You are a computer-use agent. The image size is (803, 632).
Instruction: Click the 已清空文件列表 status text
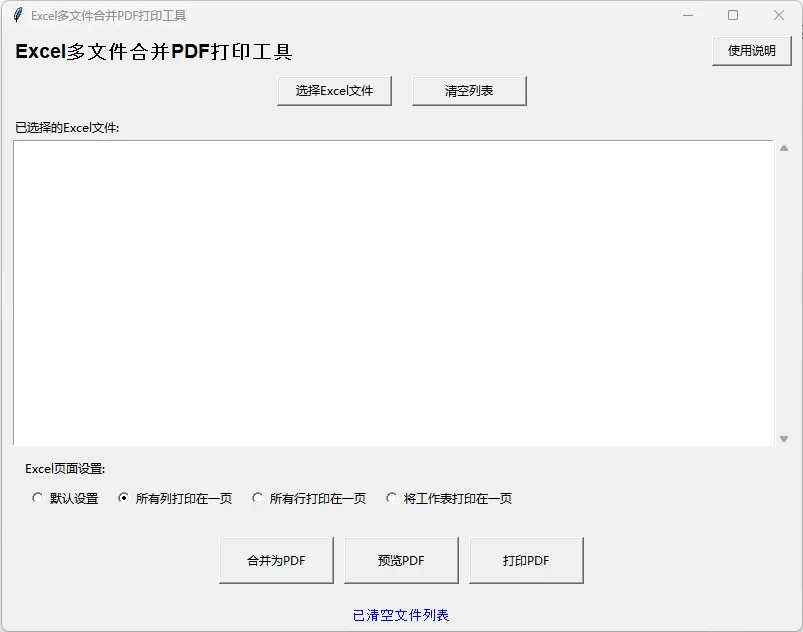401,615
